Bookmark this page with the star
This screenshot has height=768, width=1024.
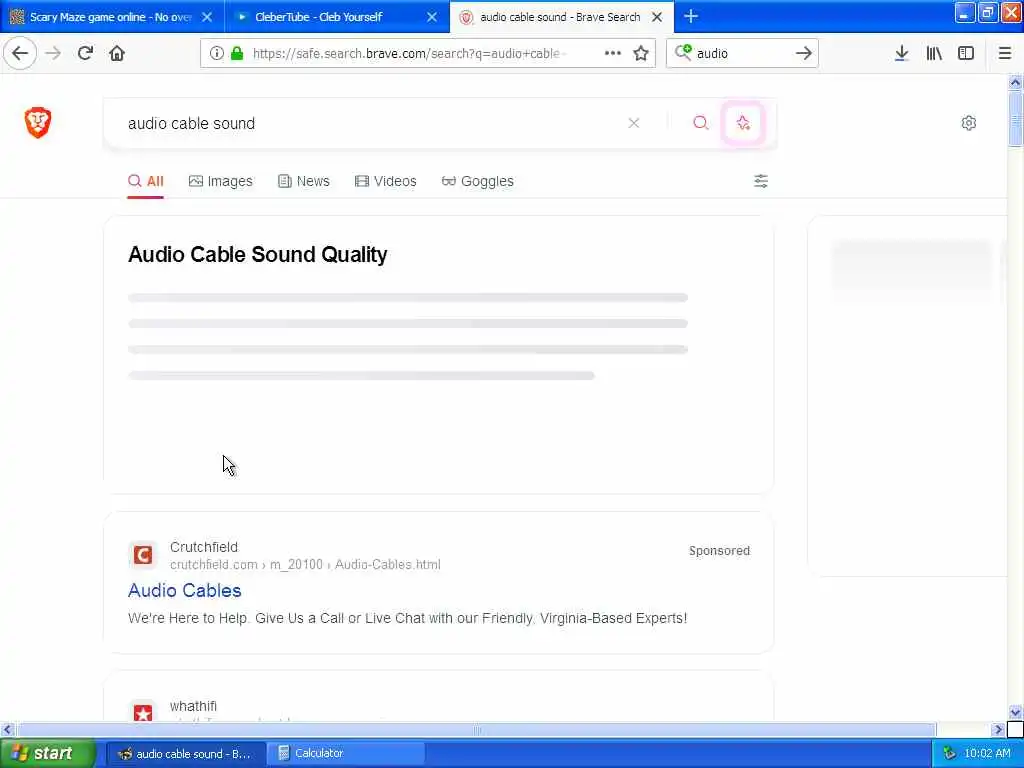[x=641, y=53]
